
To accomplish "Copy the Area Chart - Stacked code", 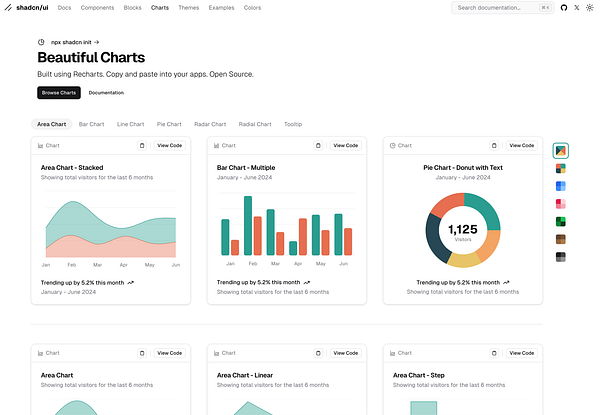I will (142, 145).
